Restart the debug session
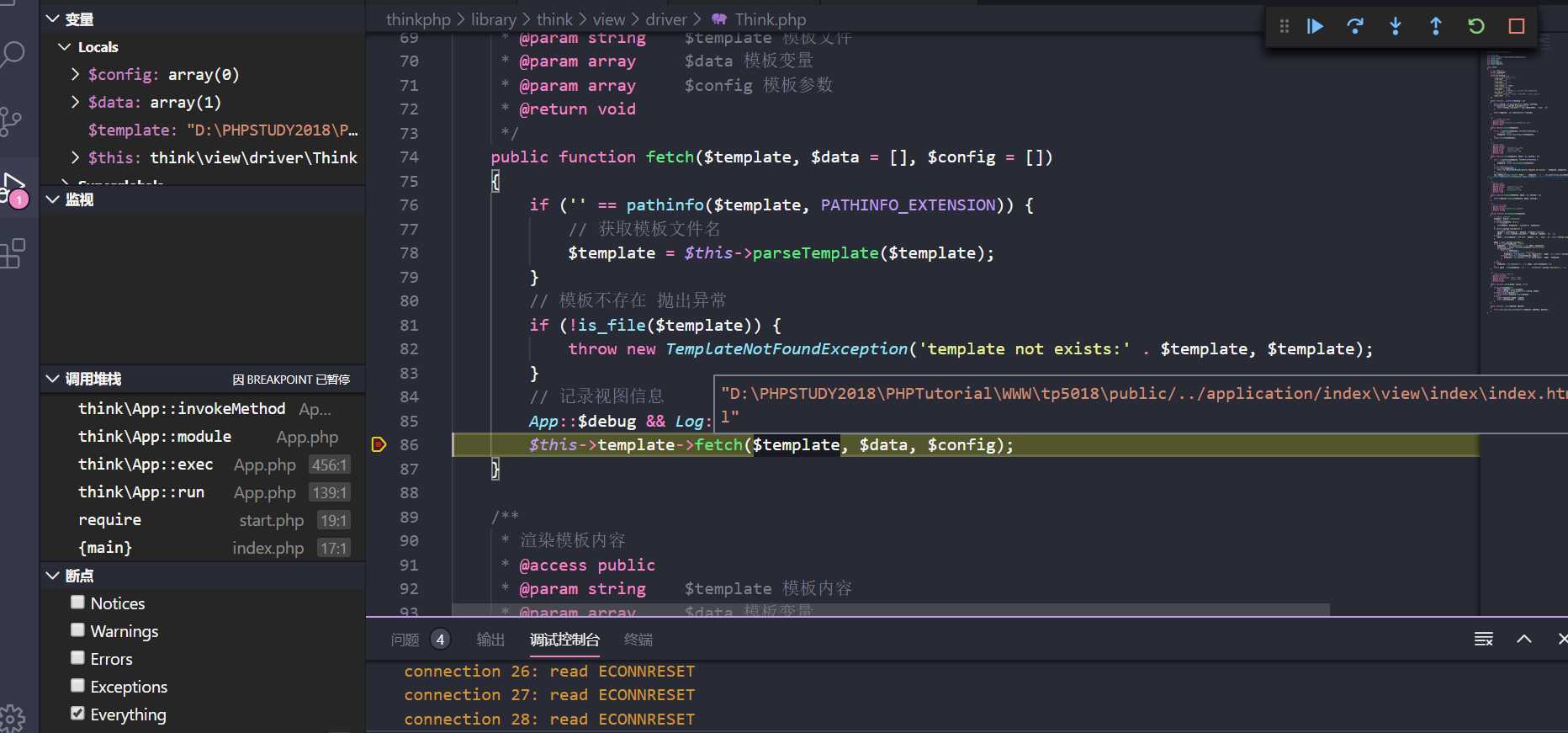 (1476, 26)
